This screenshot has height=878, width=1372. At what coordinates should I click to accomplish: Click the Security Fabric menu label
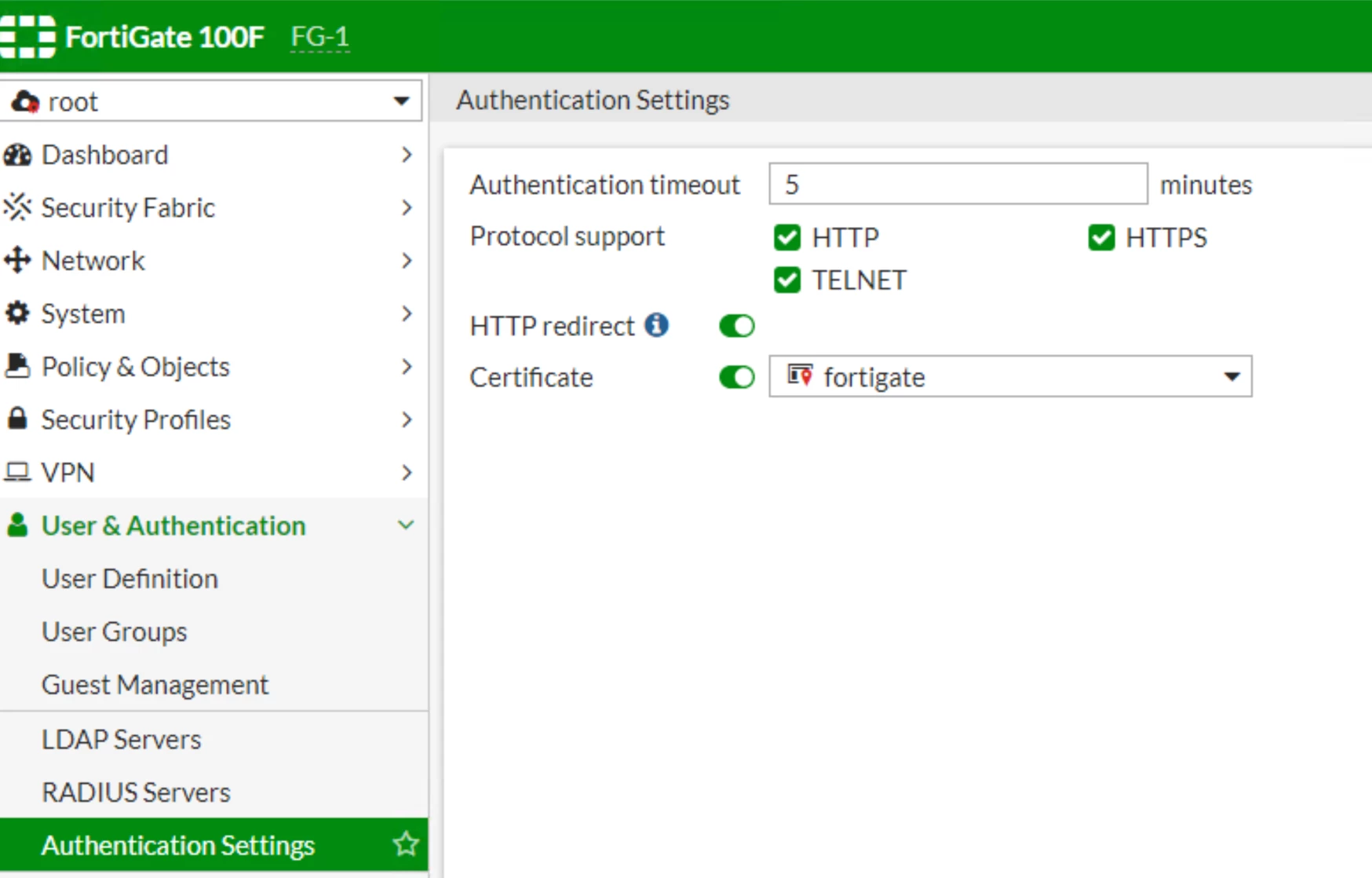click(128, 207)
